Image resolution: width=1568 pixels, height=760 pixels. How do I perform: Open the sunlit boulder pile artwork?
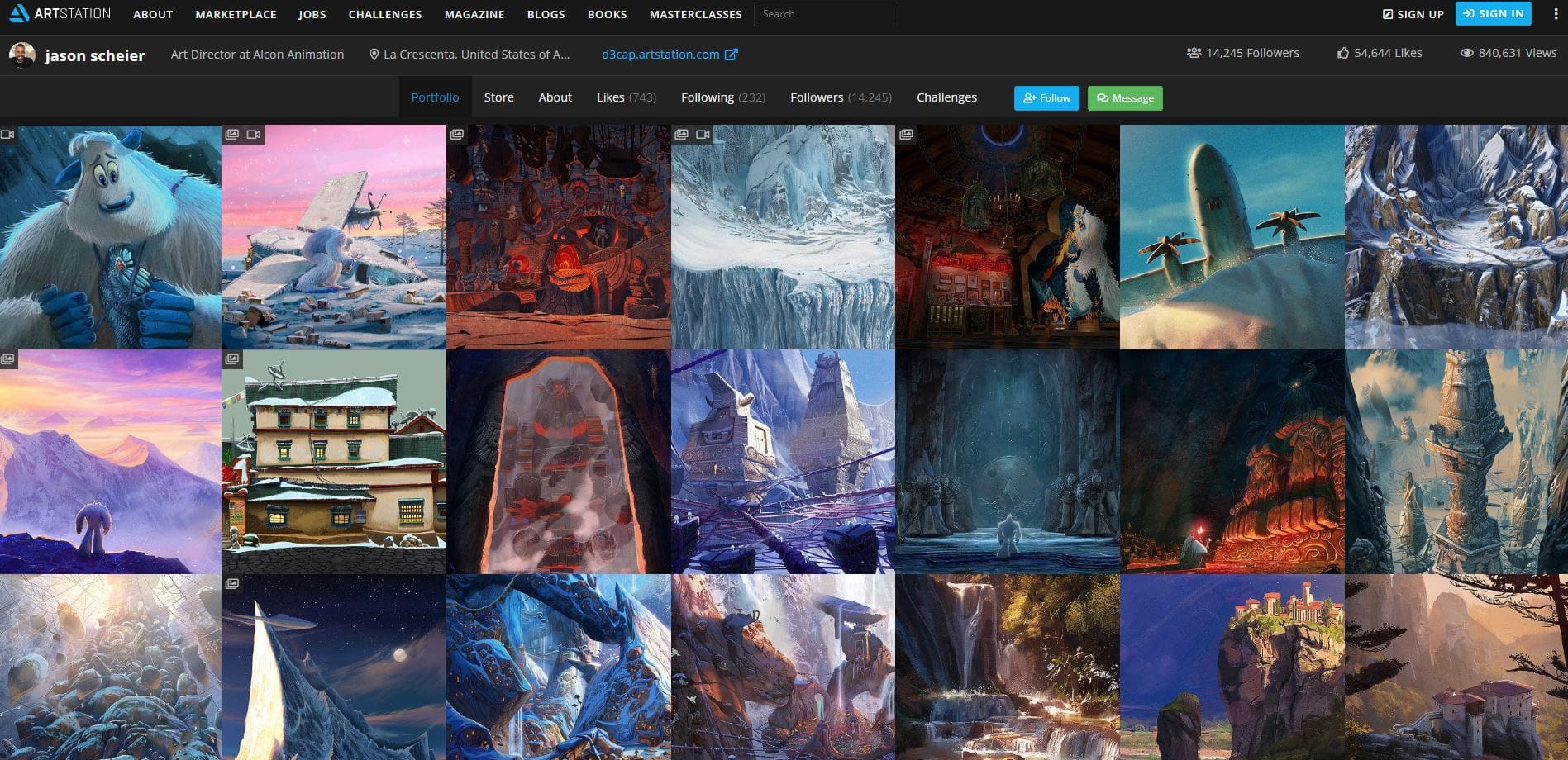[x=111, y=667]
